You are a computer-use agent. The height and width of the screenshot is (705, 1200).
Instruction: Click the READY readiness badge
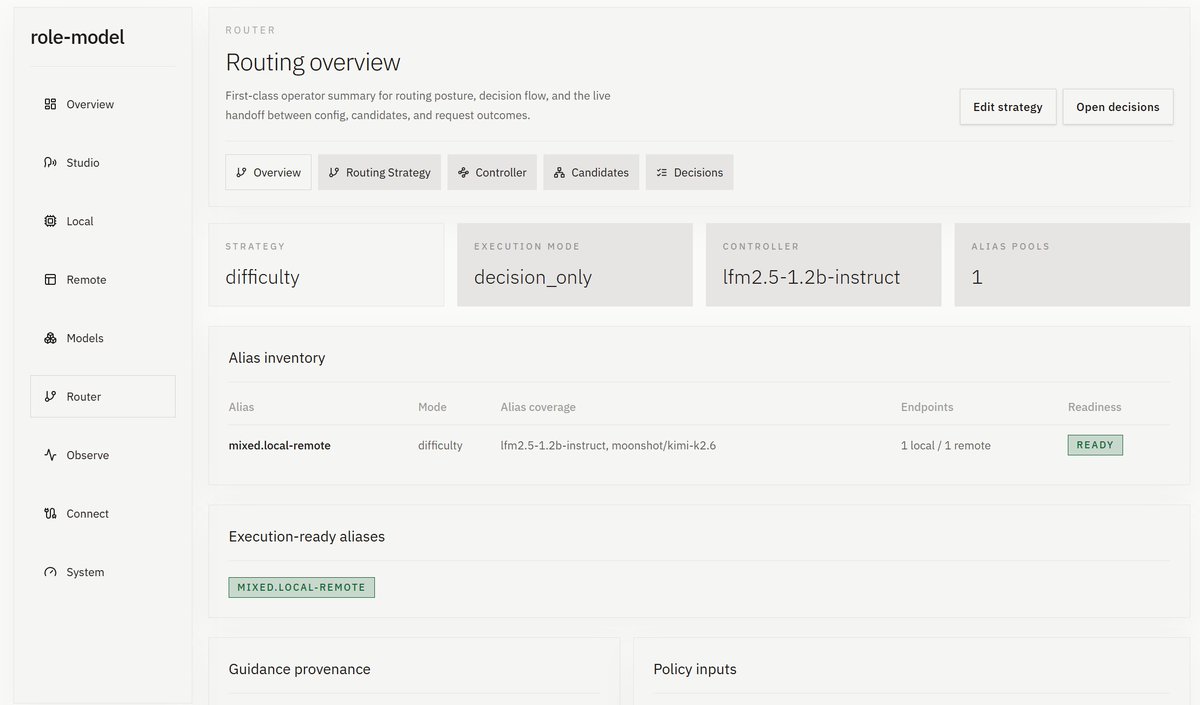(x=1095, y=445)
